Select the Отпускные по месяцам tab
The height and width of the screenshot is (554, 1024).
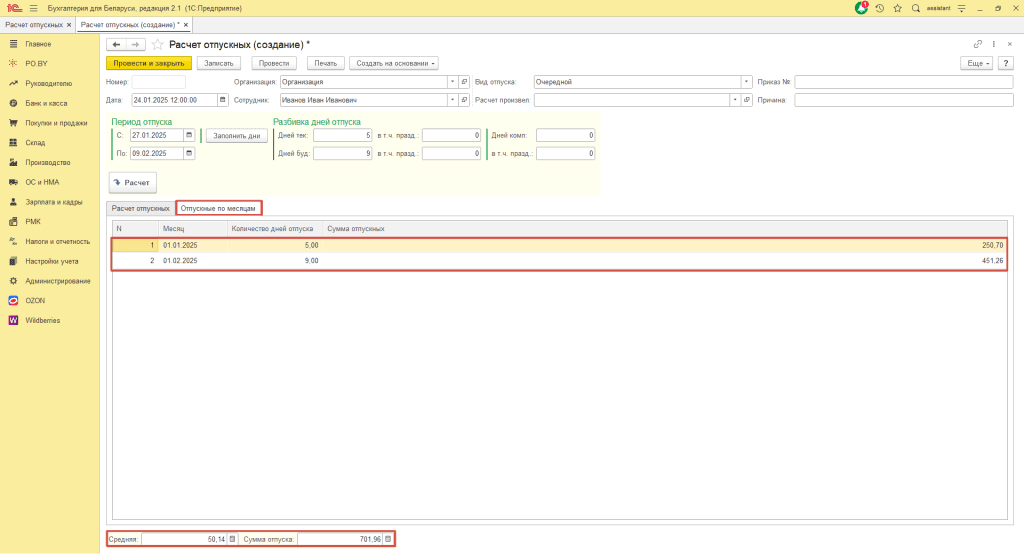219,208
